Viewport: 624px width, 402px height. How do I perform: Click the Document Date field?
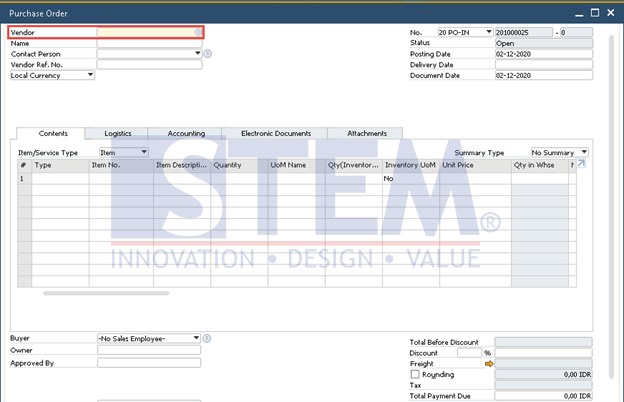pyautogui.click(x=544, y=75)
